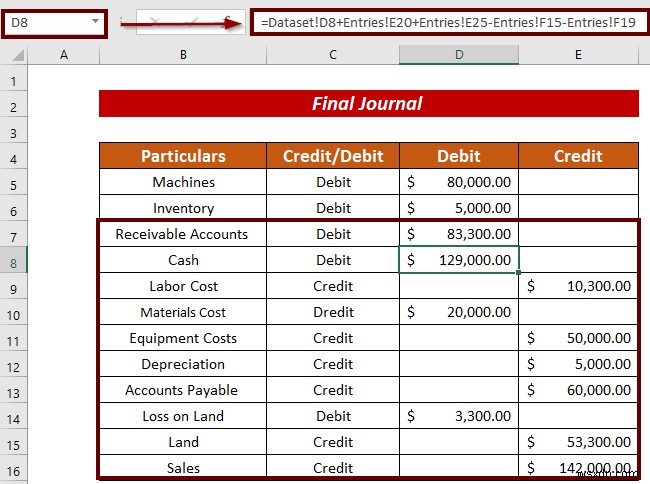Image resolution: width=650 pixels, height=484 pixels.
Task: Select the Receivable Accounts cell
Action: click(183, 234)
